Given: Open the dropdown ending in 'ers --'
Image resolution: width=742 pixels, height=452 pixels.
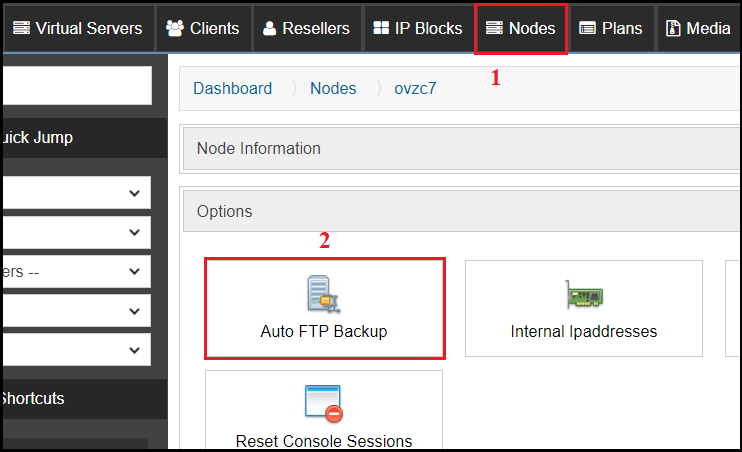Looking at the screenshot, I should (x=77, y=271).
